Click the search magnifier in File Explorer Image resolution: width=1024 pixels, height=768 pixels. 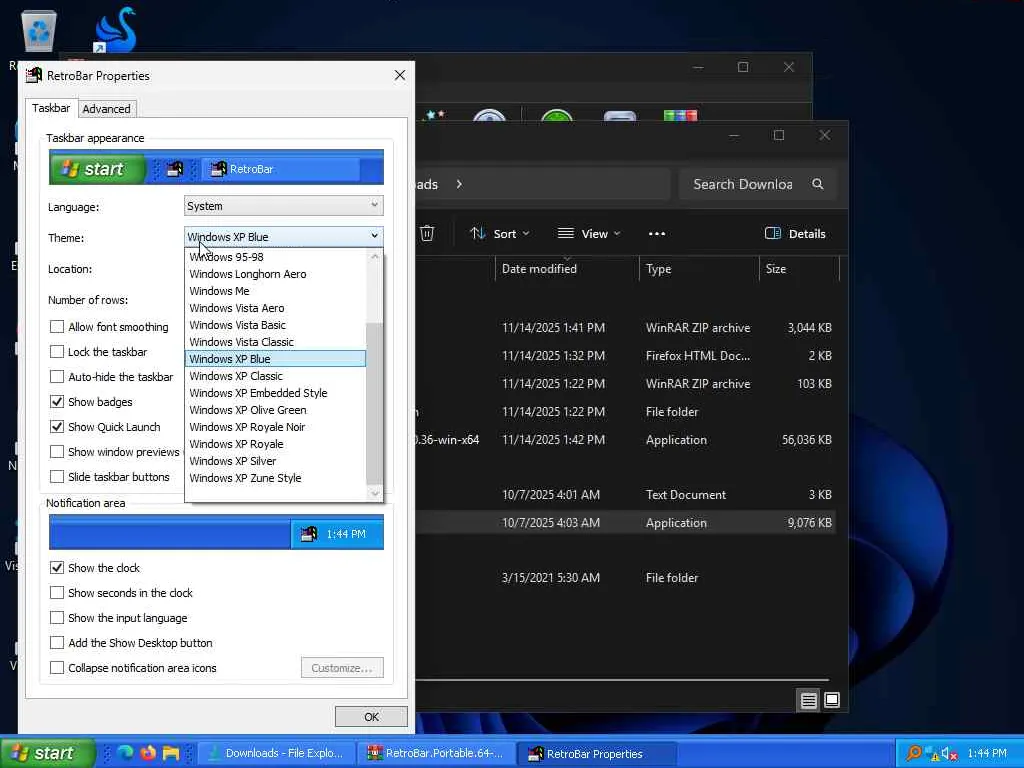coord(818,184)
